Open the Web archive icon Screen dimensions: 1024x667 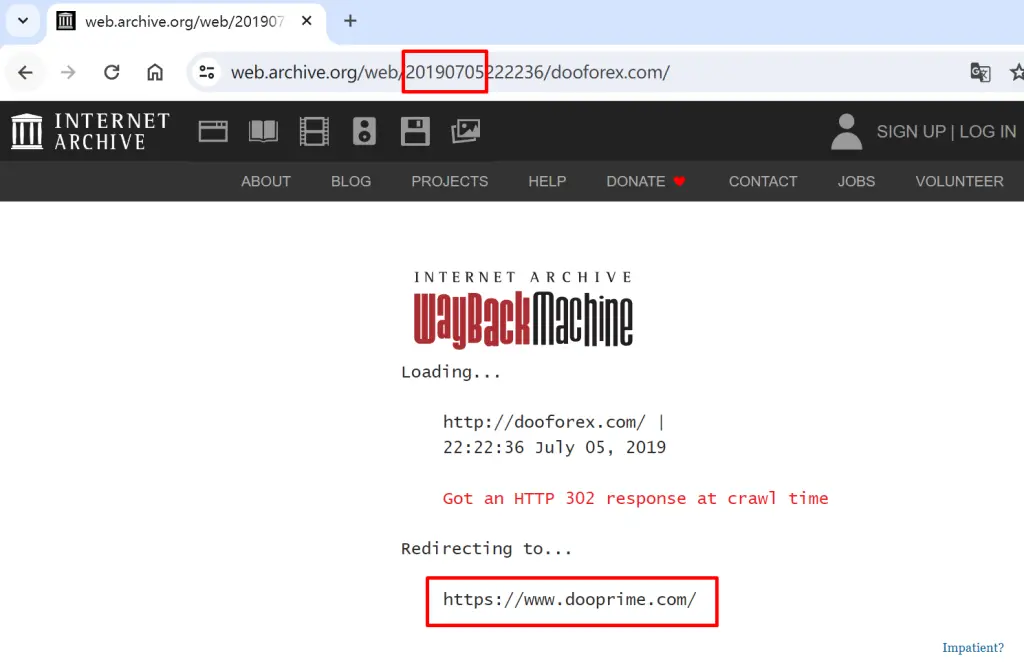213,131
